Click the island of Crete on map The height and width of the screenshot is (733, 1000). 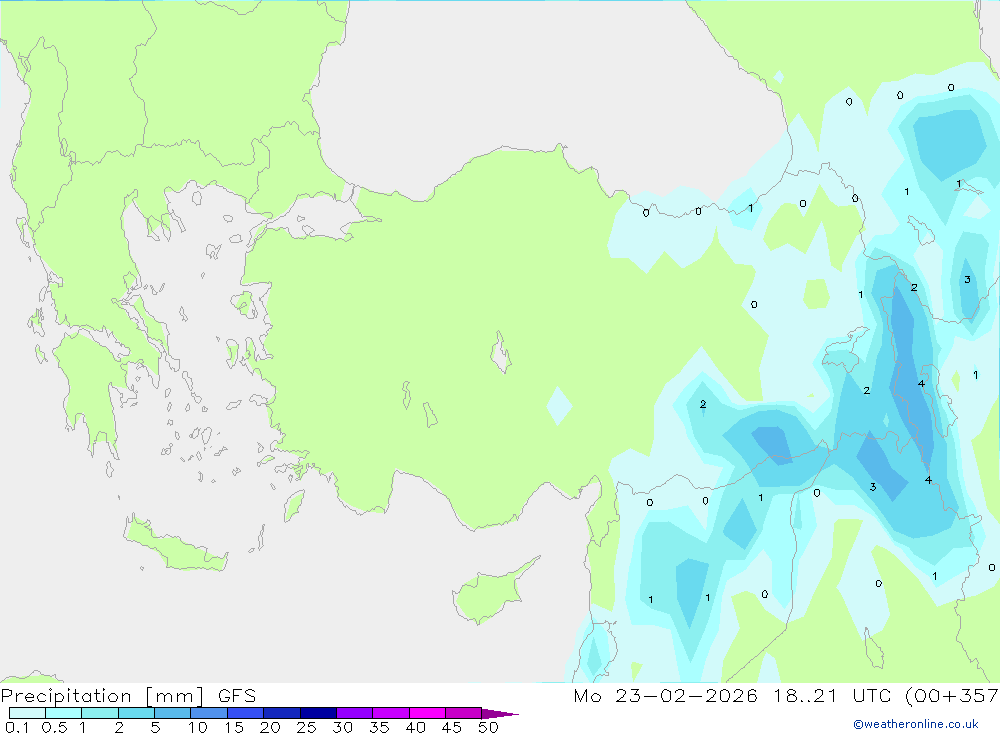175,545
